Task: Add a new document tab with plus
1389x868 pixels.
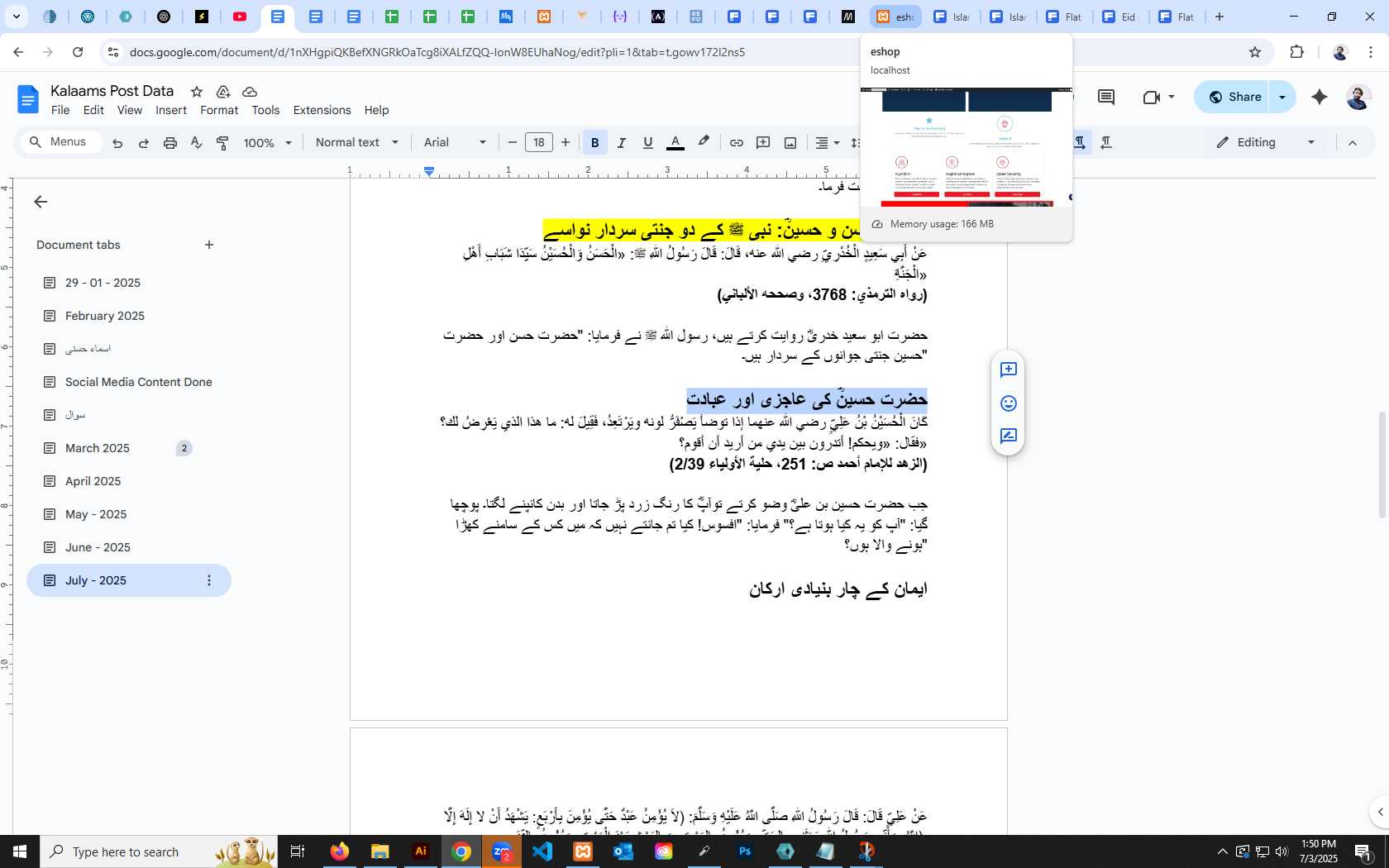Action: (209, 245)
